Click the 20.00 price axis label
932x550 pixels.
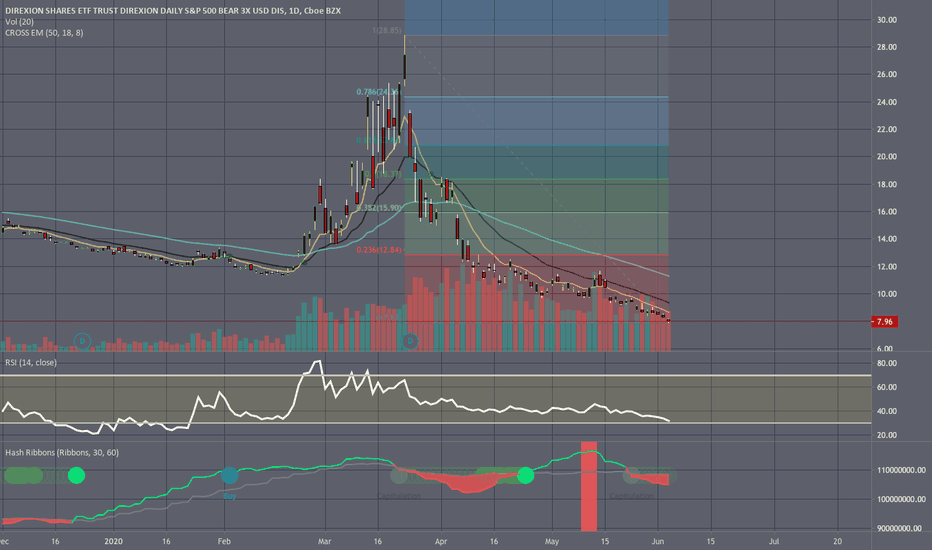tap(887, 156)
